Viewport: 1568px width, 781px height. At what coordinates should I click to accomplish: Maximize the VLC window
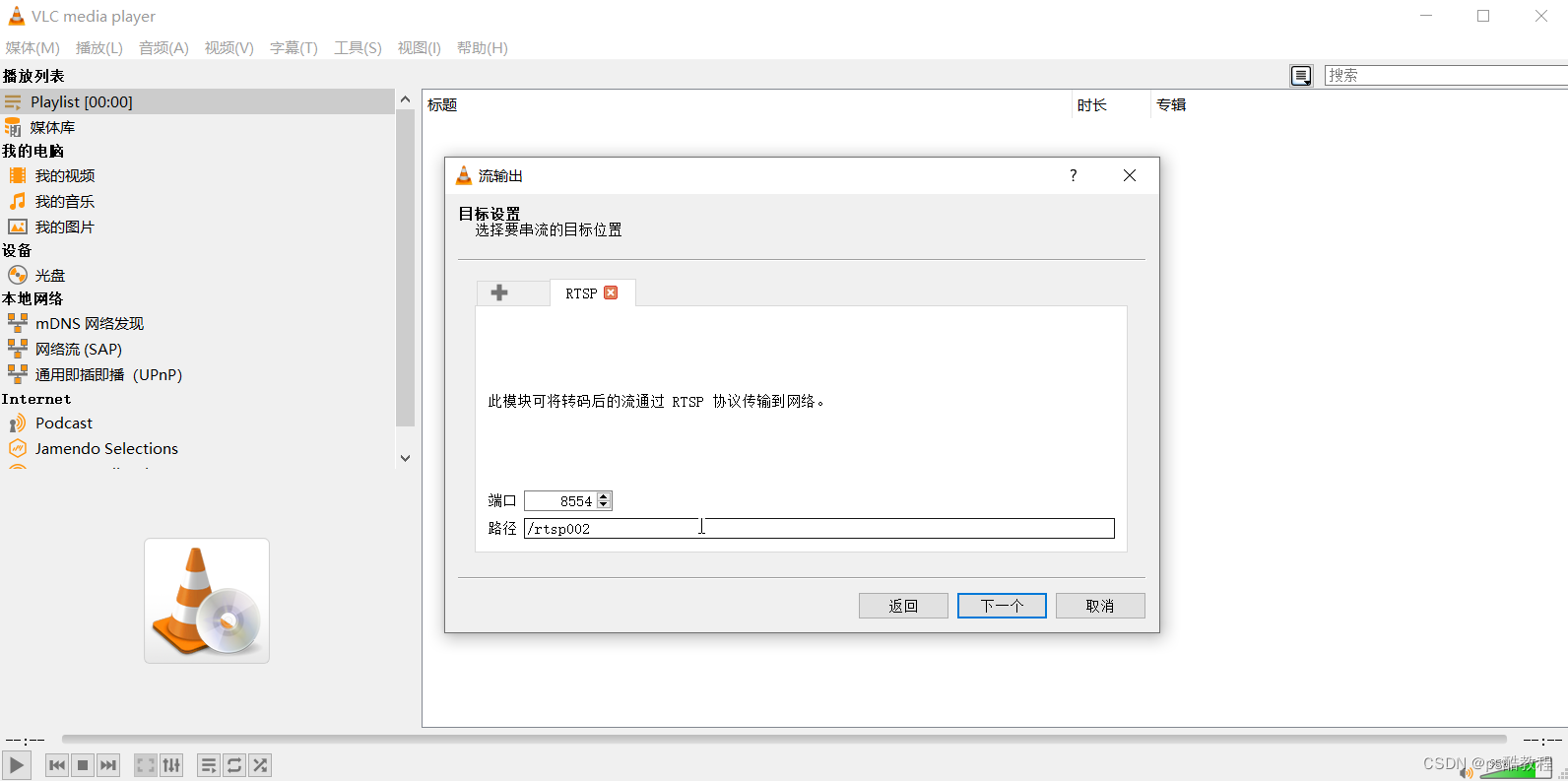tap(1483, 16)
